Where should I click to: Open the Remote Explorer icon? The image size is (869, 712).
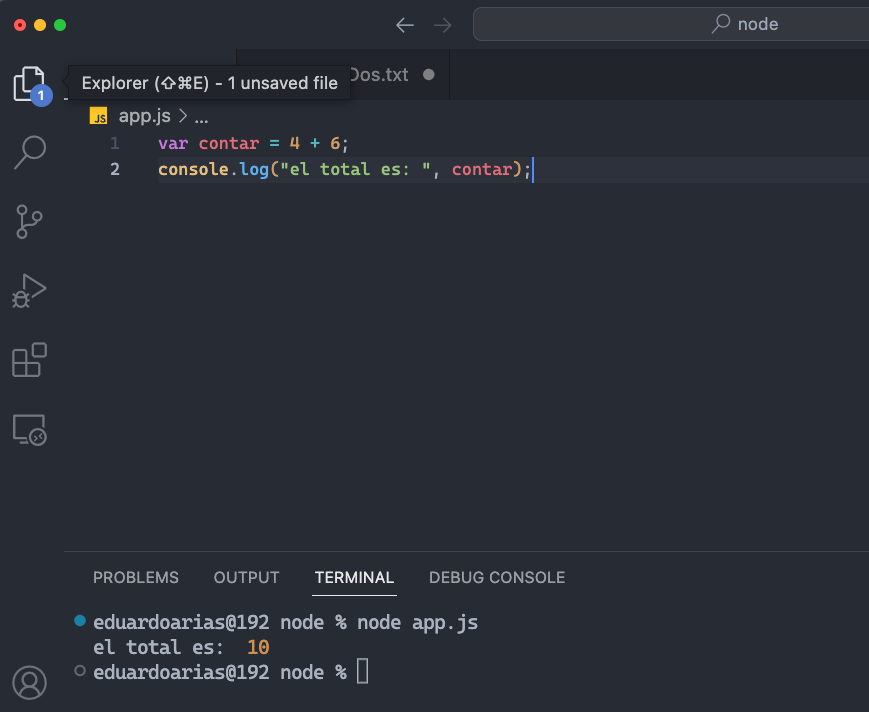29,430
